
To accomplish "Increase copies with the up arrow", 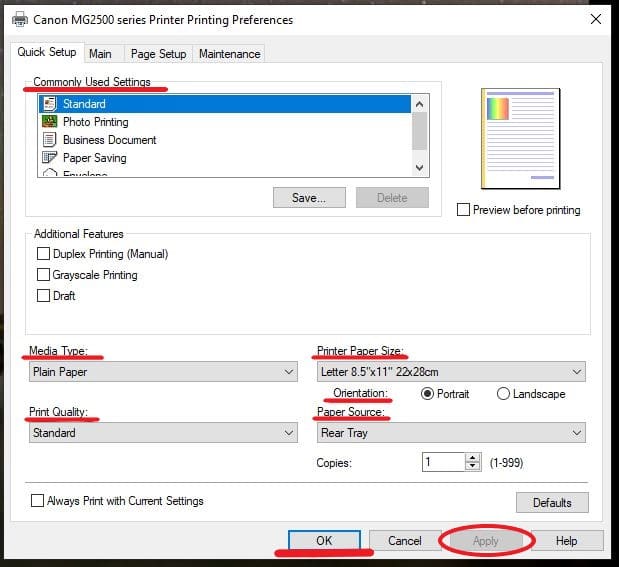I will 473,458.
